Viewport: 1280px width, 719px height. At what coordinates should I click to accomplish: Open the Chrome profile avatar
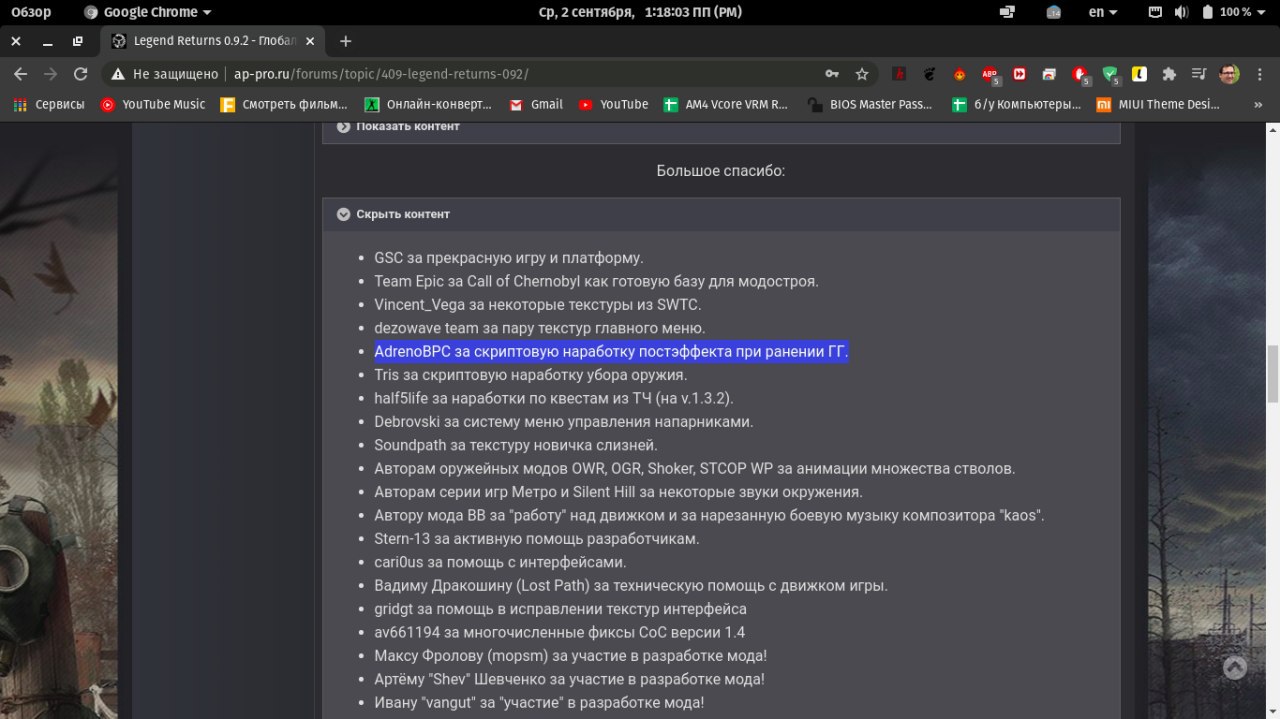1230,74
